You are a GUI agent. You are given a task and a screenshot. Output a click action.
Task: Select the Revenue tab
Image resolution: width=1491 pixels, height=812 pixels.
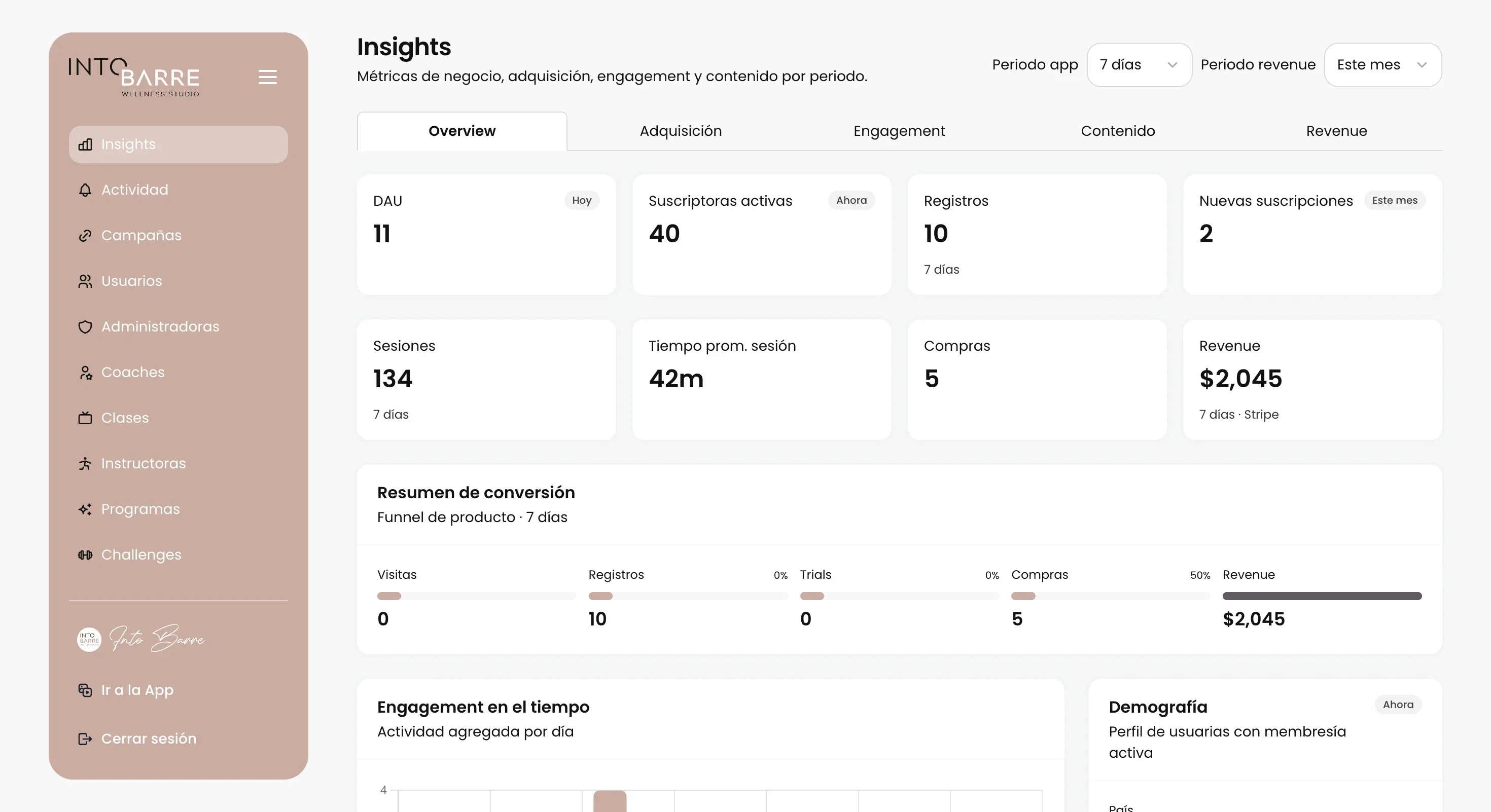coord(1336,131)
